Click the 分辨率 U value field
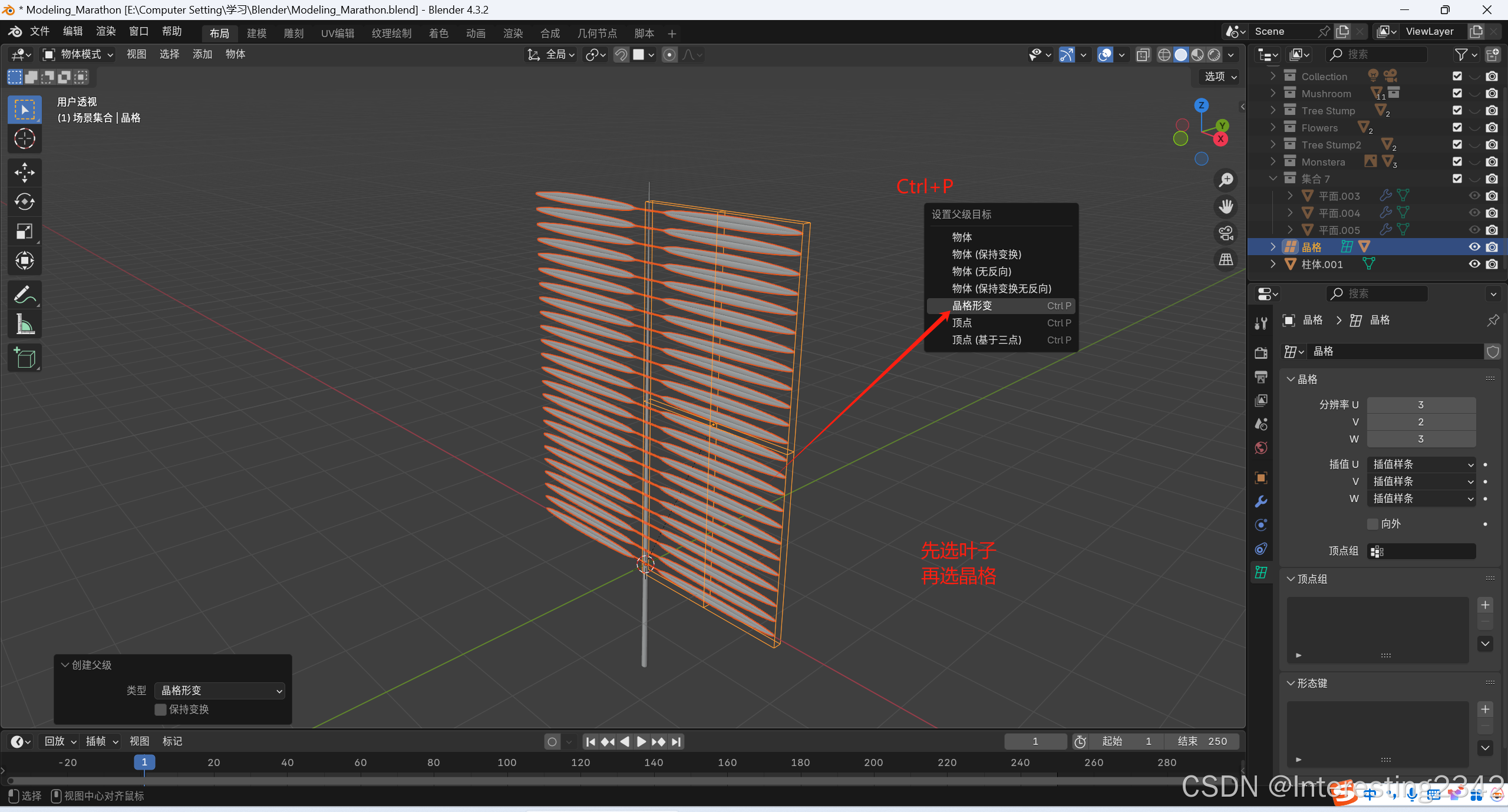Viewport: 1508px width, 812px height. coord(1421,405)
